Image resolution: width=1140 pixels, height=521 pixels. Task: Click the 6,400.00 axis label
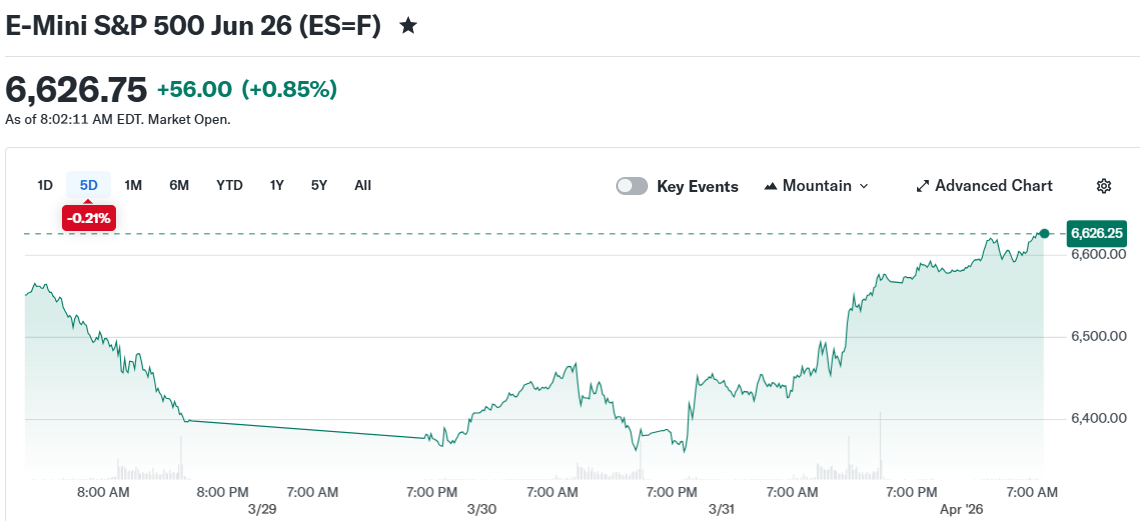click(x=1099, y=419)
